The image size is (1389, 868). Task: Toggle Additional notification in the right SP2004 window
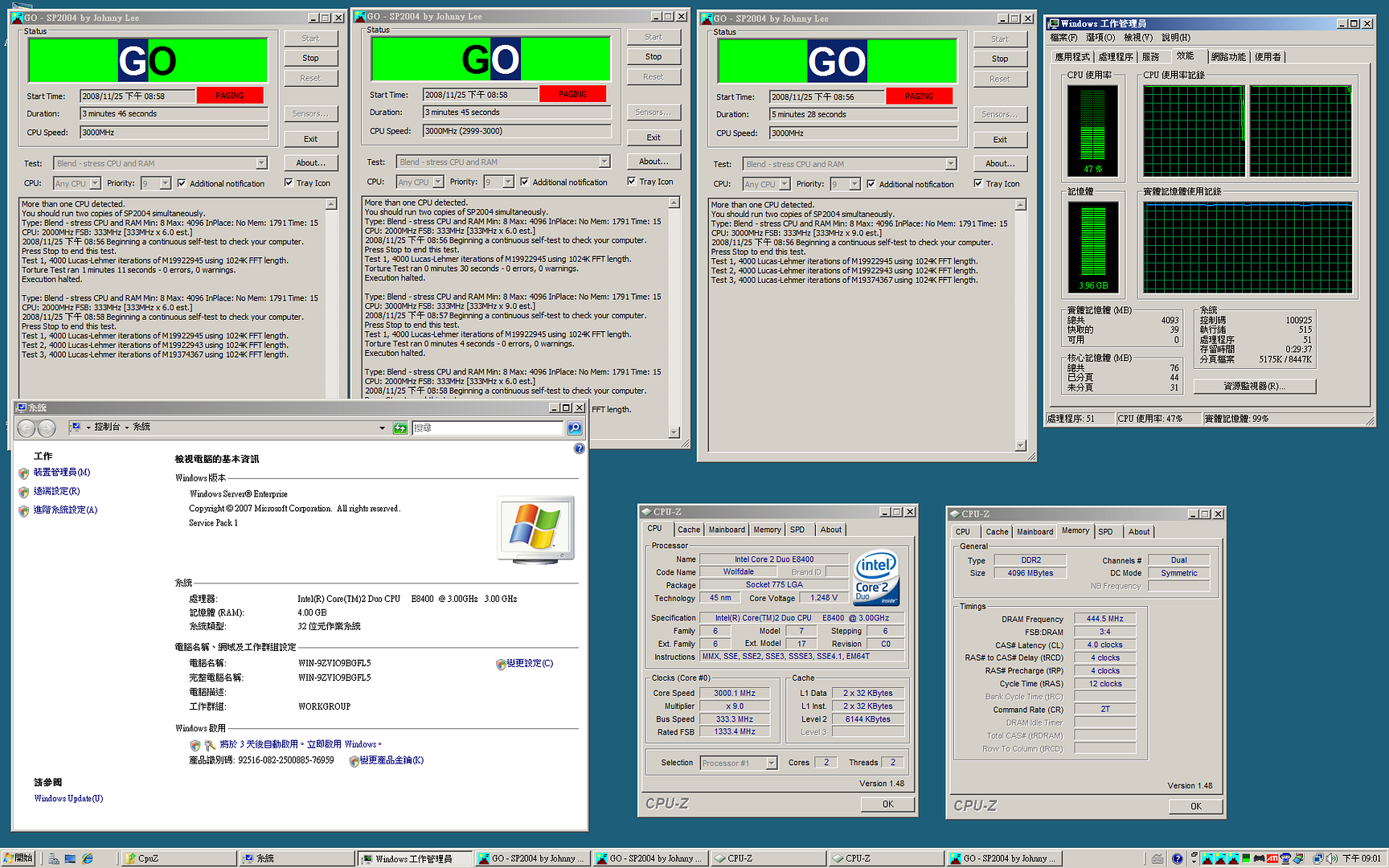click(x=871, y=184)
